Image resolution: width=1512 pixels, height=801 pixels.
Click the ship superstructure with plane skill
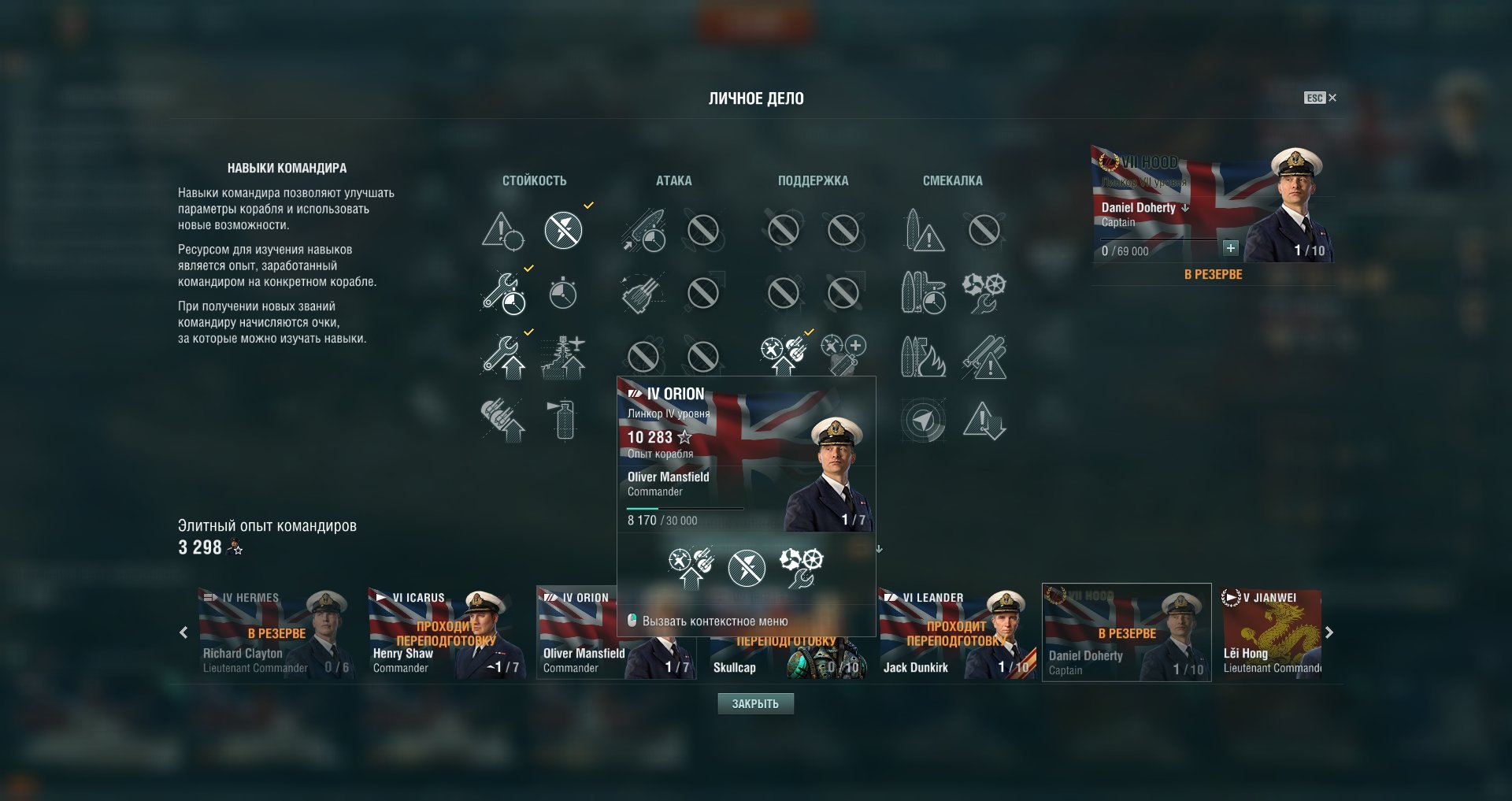(x=563, y=357)
